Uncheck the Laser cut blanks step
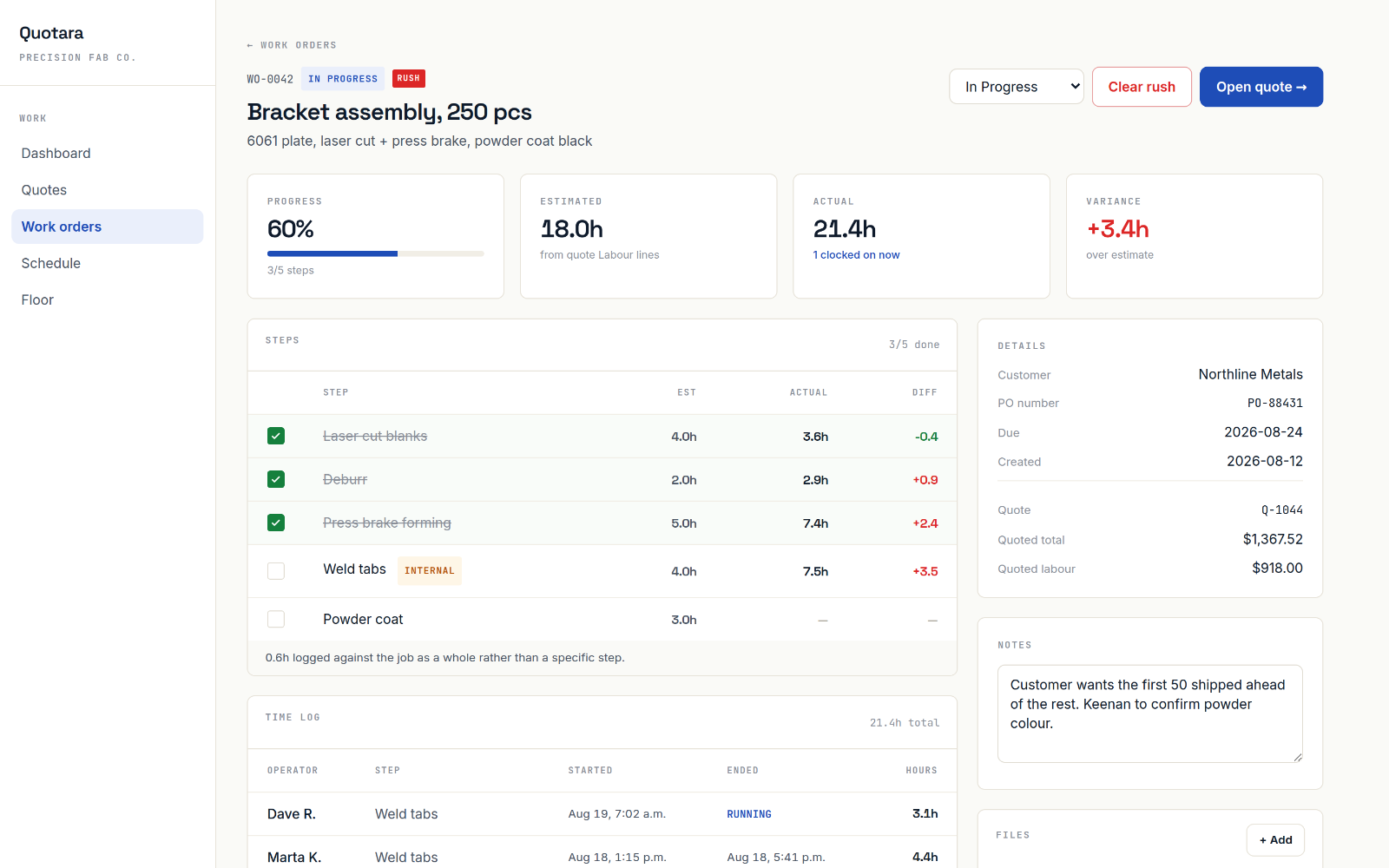 pyautogui.click(x=276, y=436)
